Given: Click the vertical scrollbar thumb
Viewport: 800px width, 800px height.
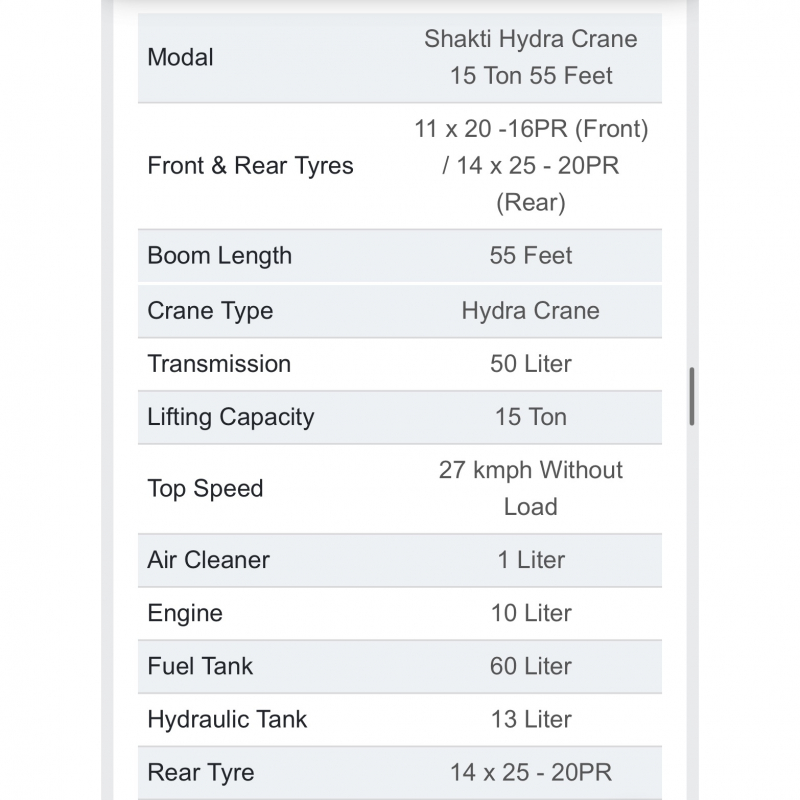Looking at the screenshot, I should 692,397.
